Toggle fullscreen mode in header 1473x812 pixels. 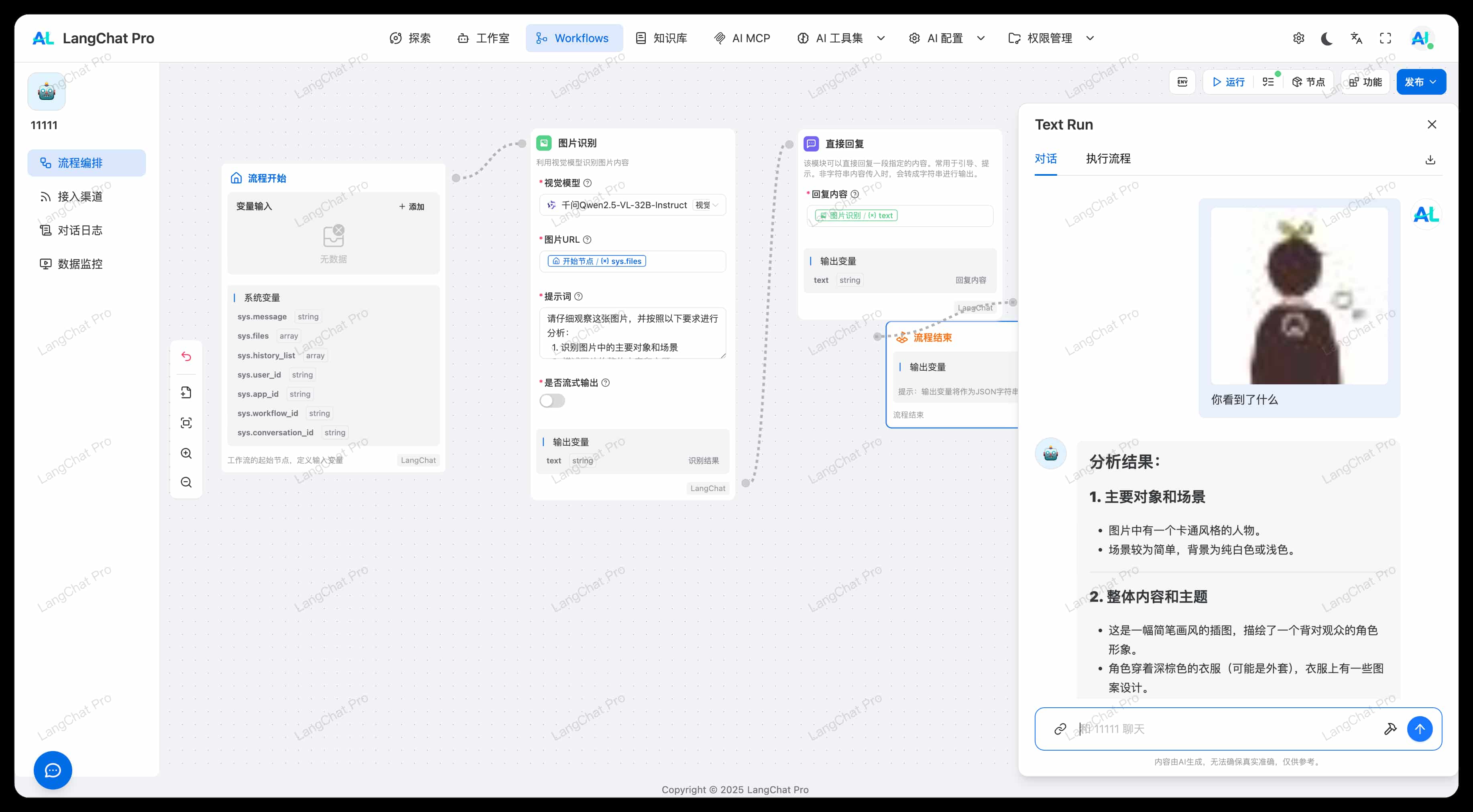click(x=1386, y=38)
